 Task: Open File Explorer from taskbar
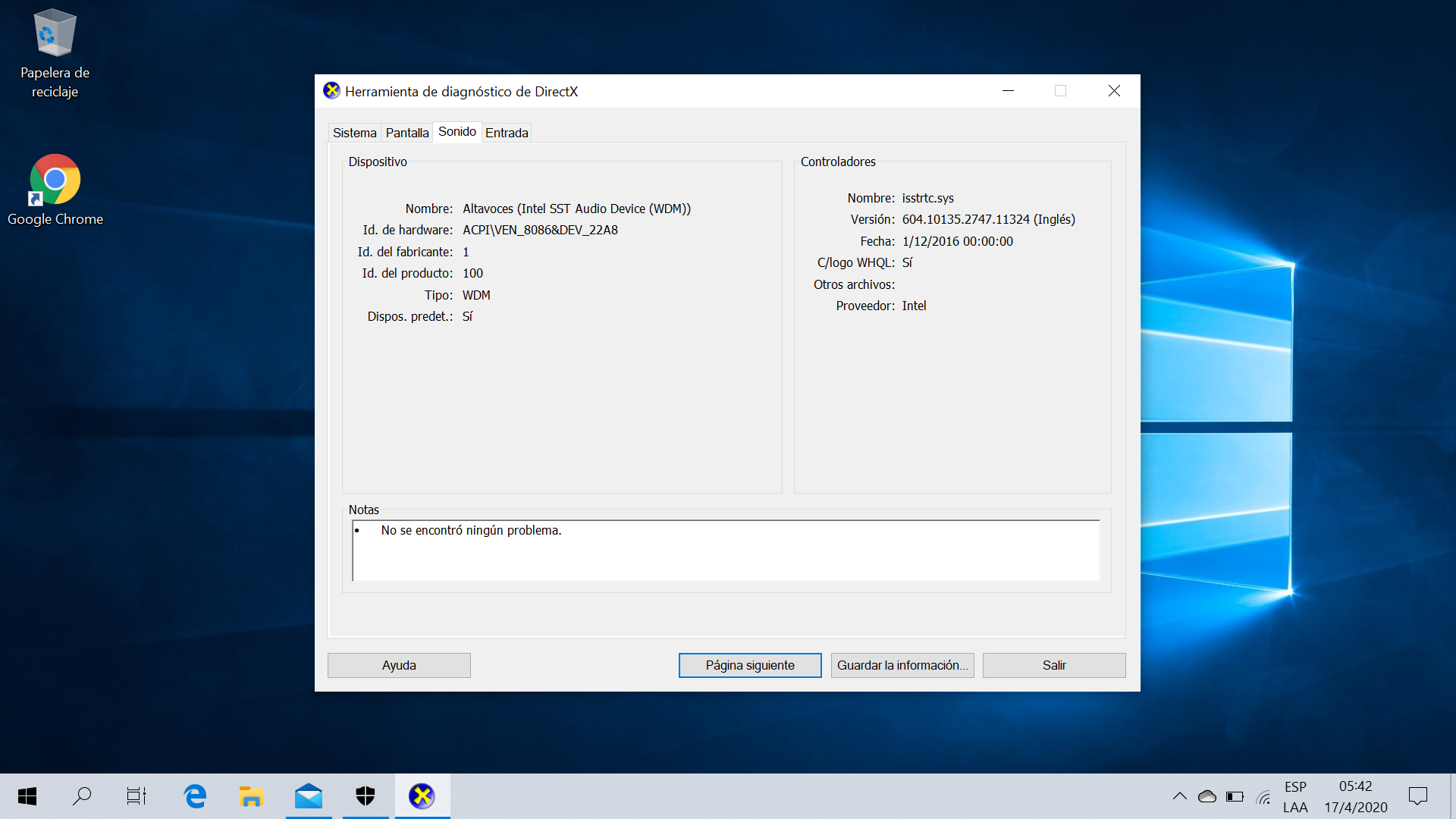point(251,796)
